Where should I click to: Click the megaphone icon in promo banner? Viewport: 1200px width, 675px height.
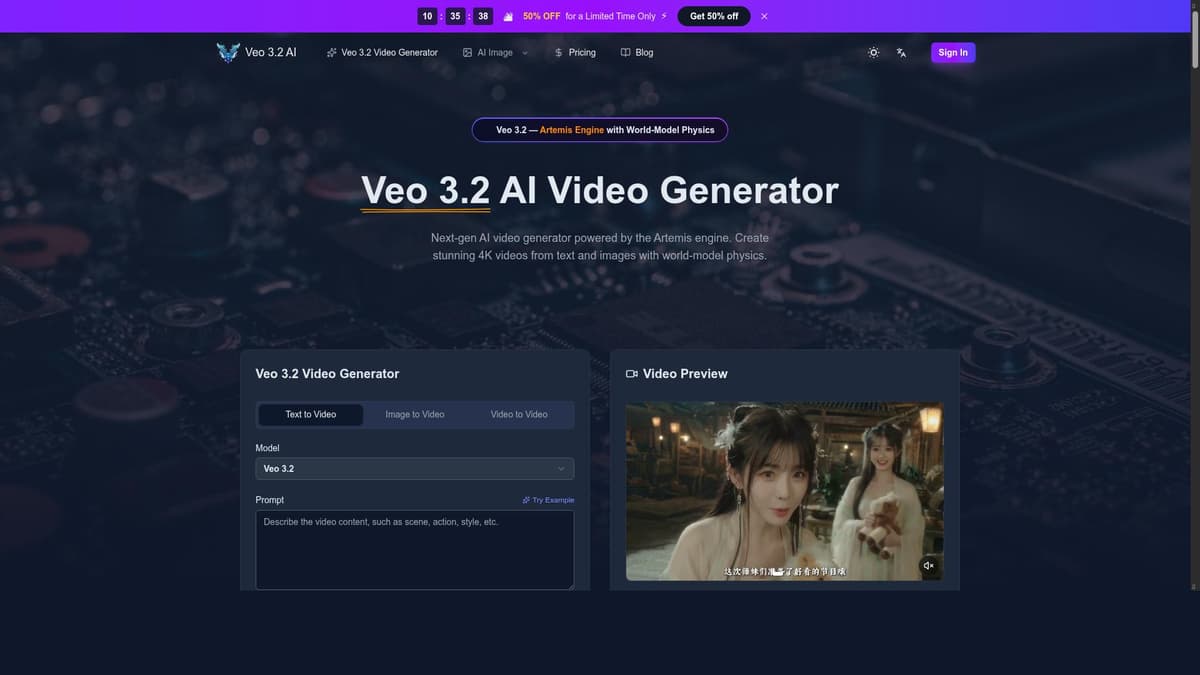[508, 15]
